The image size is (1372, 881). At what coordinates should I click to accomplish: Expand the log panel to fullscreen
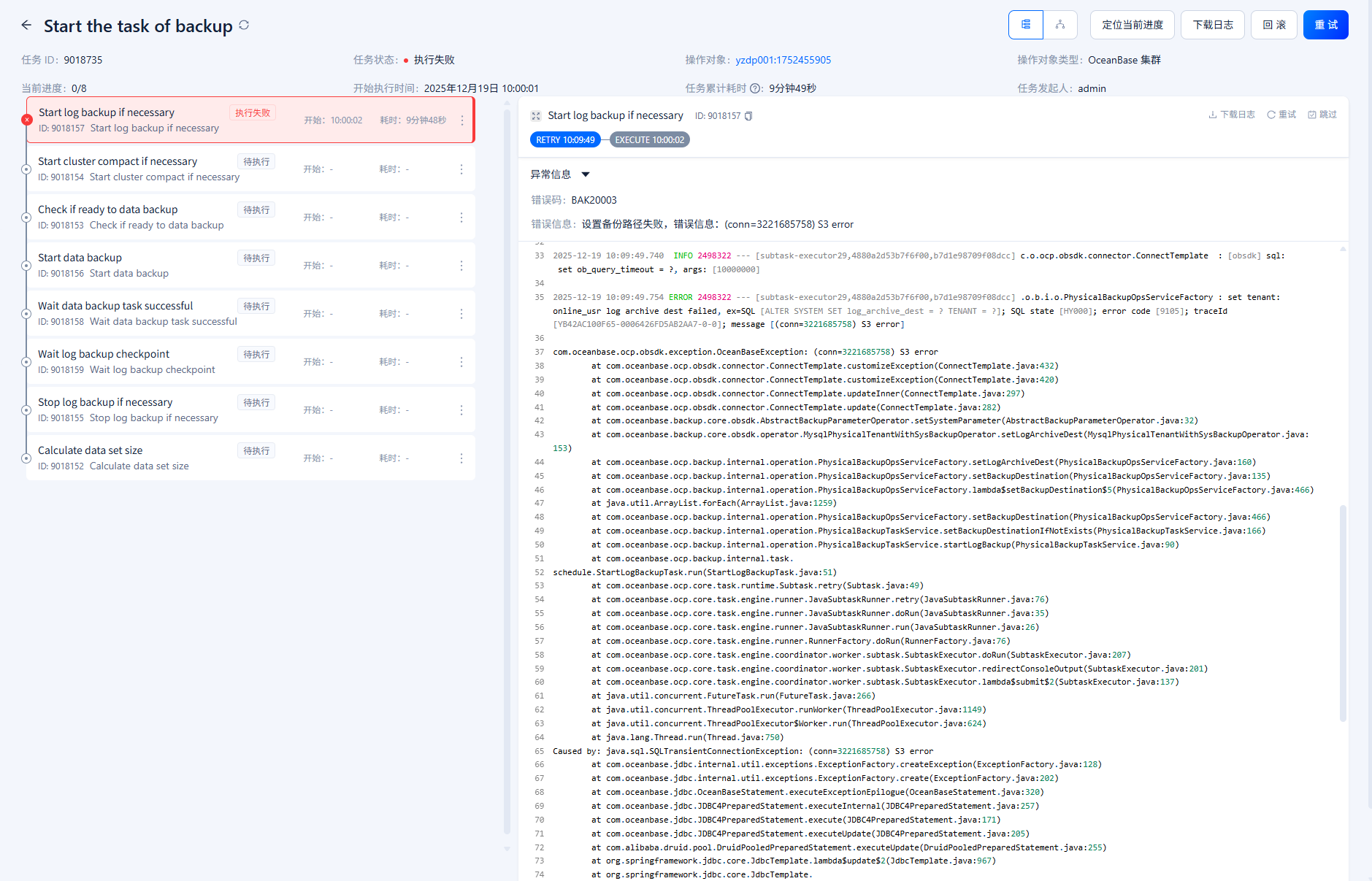(x=536, y=116)
